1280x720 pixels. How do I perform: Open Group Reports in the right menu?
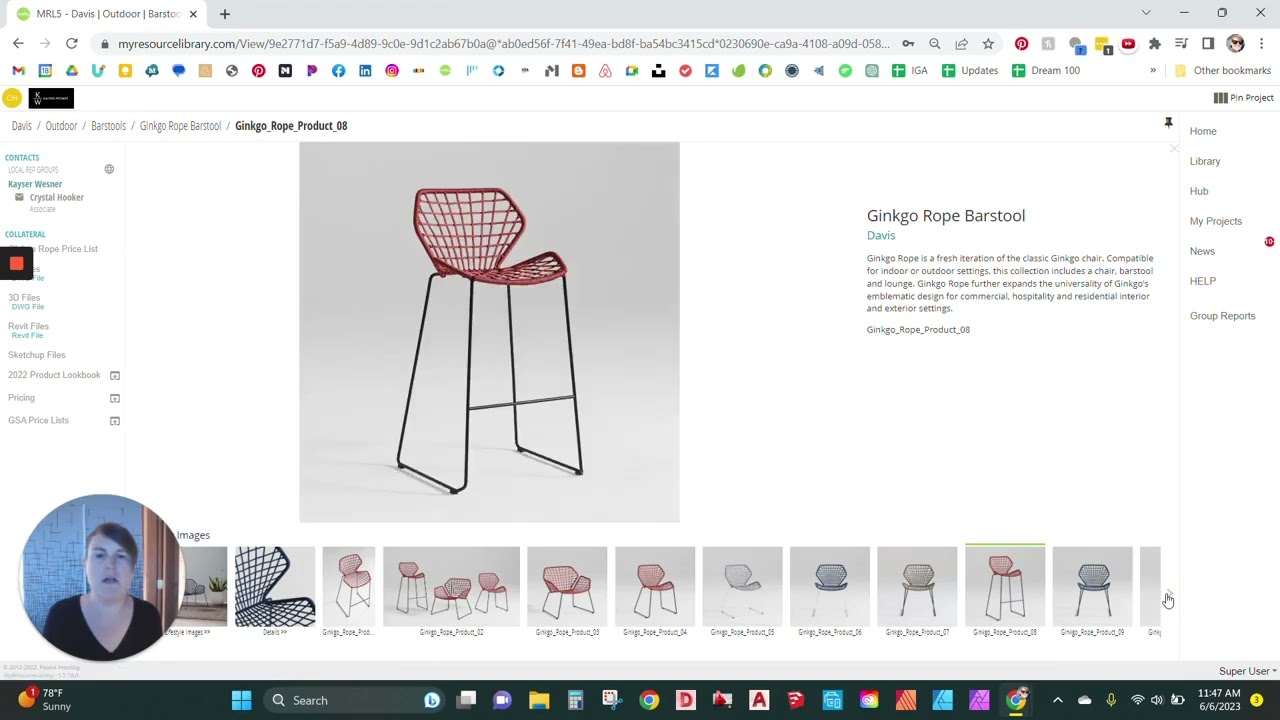coord(1222,316)
